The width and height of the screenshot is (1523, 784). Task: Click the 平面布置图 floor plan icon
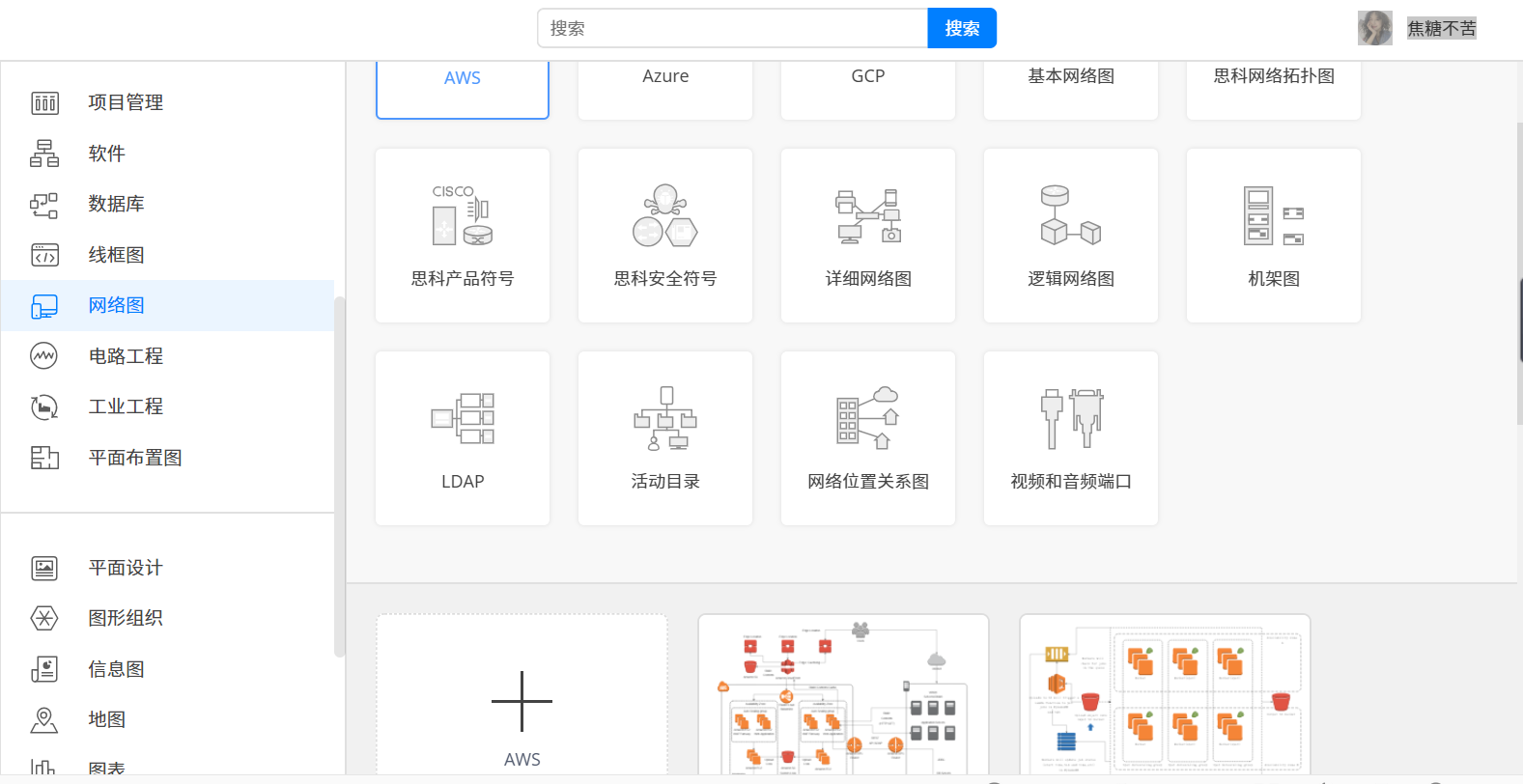(44, 458)
